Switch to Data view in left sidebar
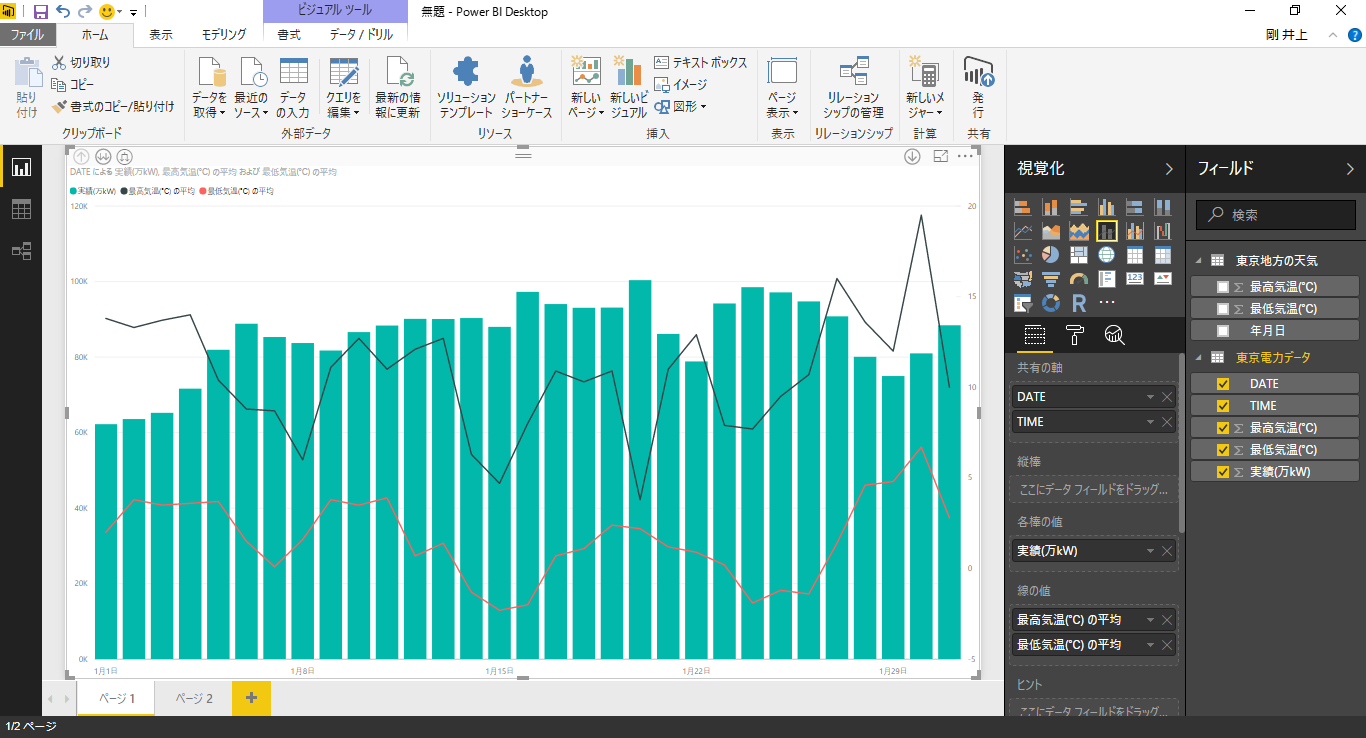Viewport: 1366px width, 738px height. [x=21, y=209]
